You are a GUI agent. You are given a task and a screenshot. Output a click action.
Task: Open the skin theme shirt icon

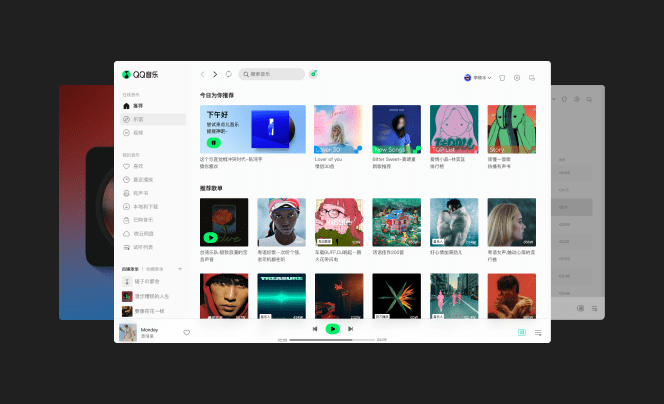(x=502, y=78)
